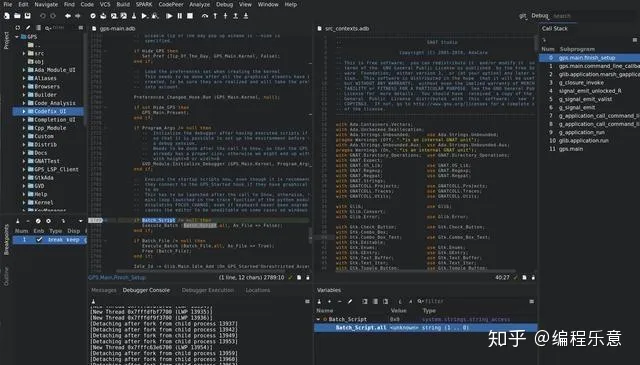This screenshot has width=640, height=365.
Task: Switch to the Debugger Execution tab
Action: (x=208, y=290)
